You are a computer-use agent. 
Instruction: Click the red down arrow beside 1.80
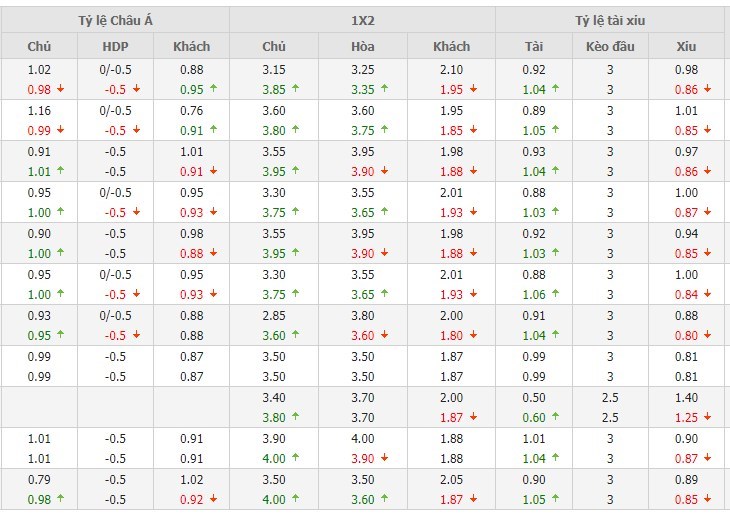pos(472,335)
